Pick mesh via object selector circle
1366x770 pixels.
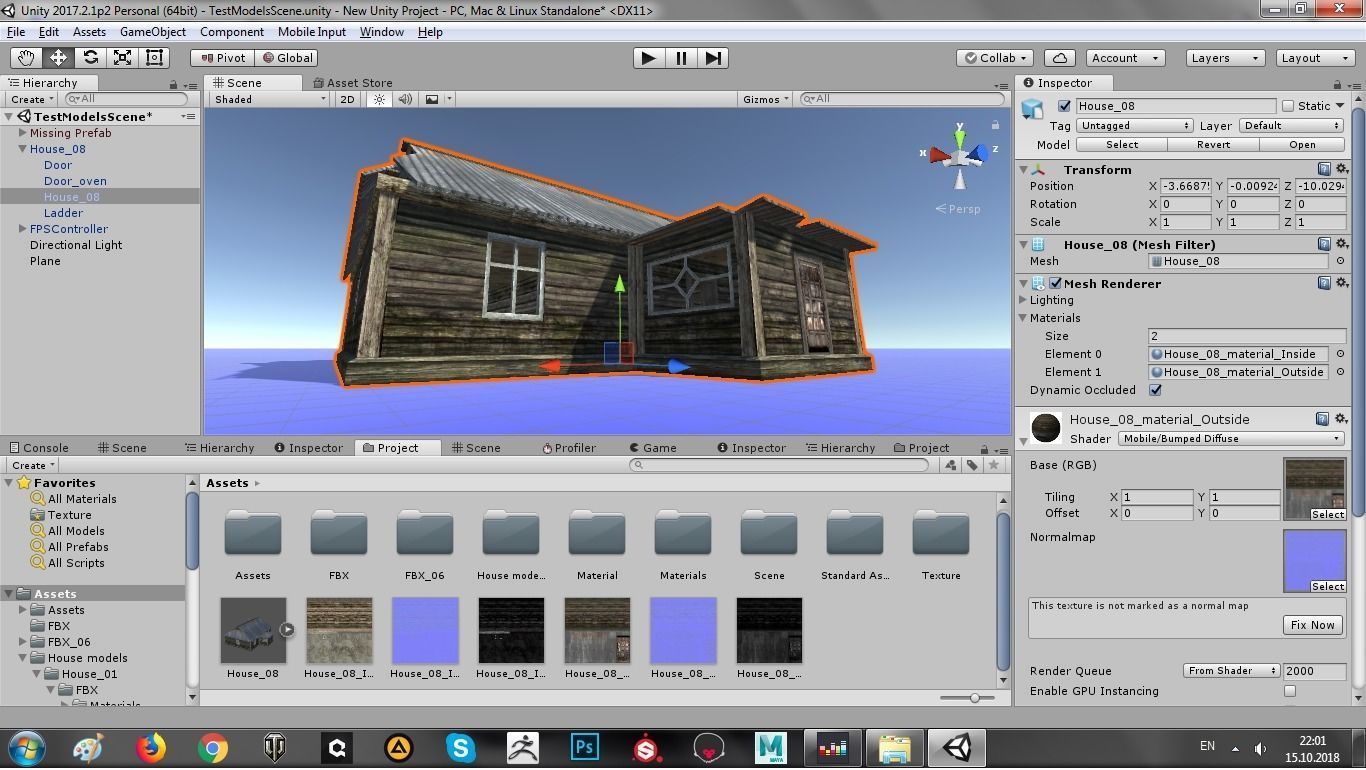coord(1340,261)
